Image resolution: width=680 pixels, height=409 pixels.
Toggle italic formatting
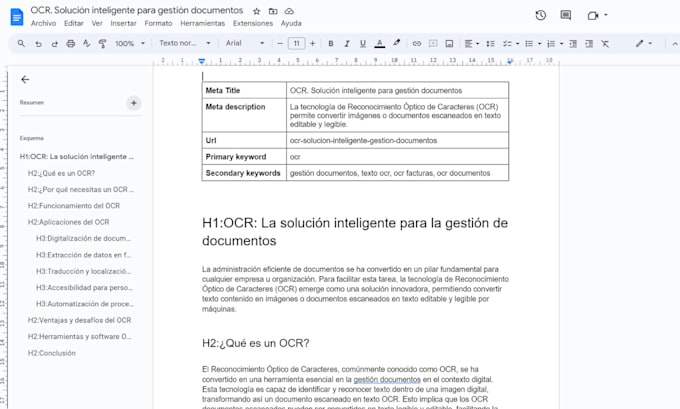[347, 43]
